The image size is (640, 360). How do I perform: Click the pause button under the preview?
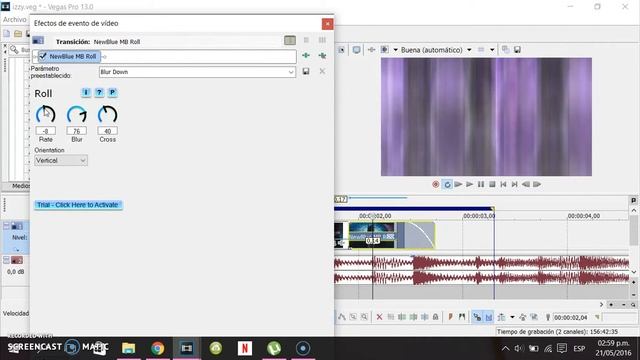[x=481, y=184]
